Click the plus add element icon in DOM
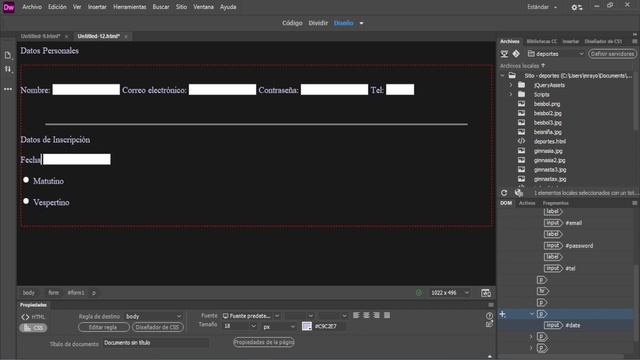Image resolution: width=640 pixels, height=360 pixels. pyautogui.click(x=502, y=314)
